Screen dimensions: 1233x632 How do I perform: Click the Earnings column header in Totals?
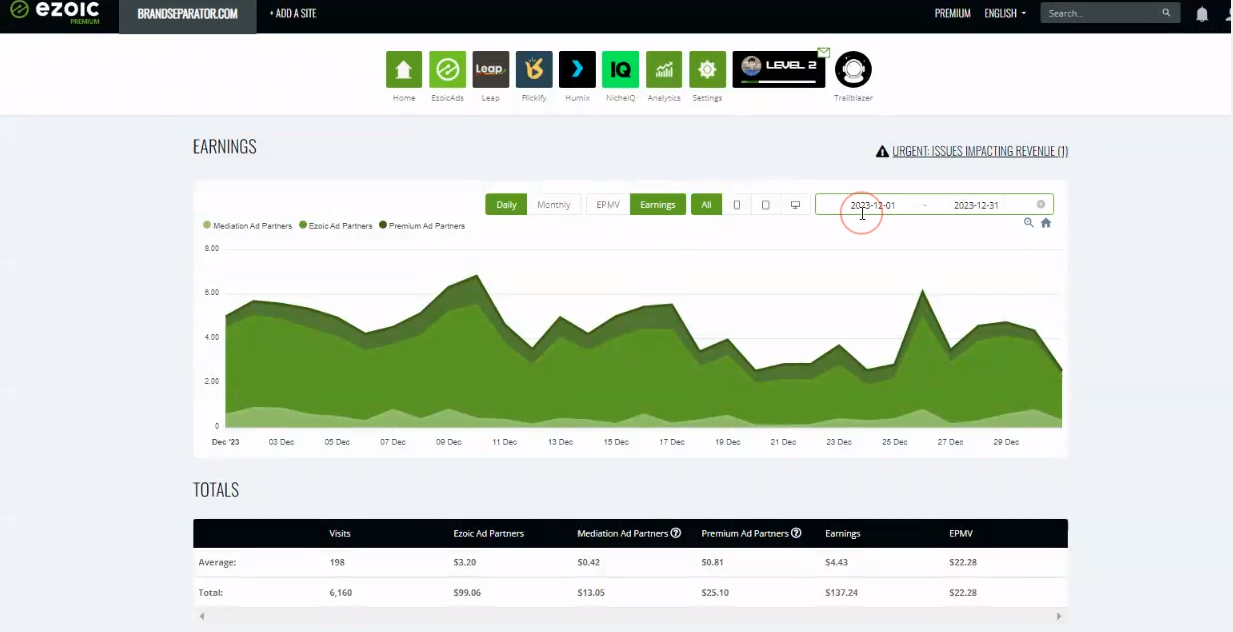click(x=843, y=534)
